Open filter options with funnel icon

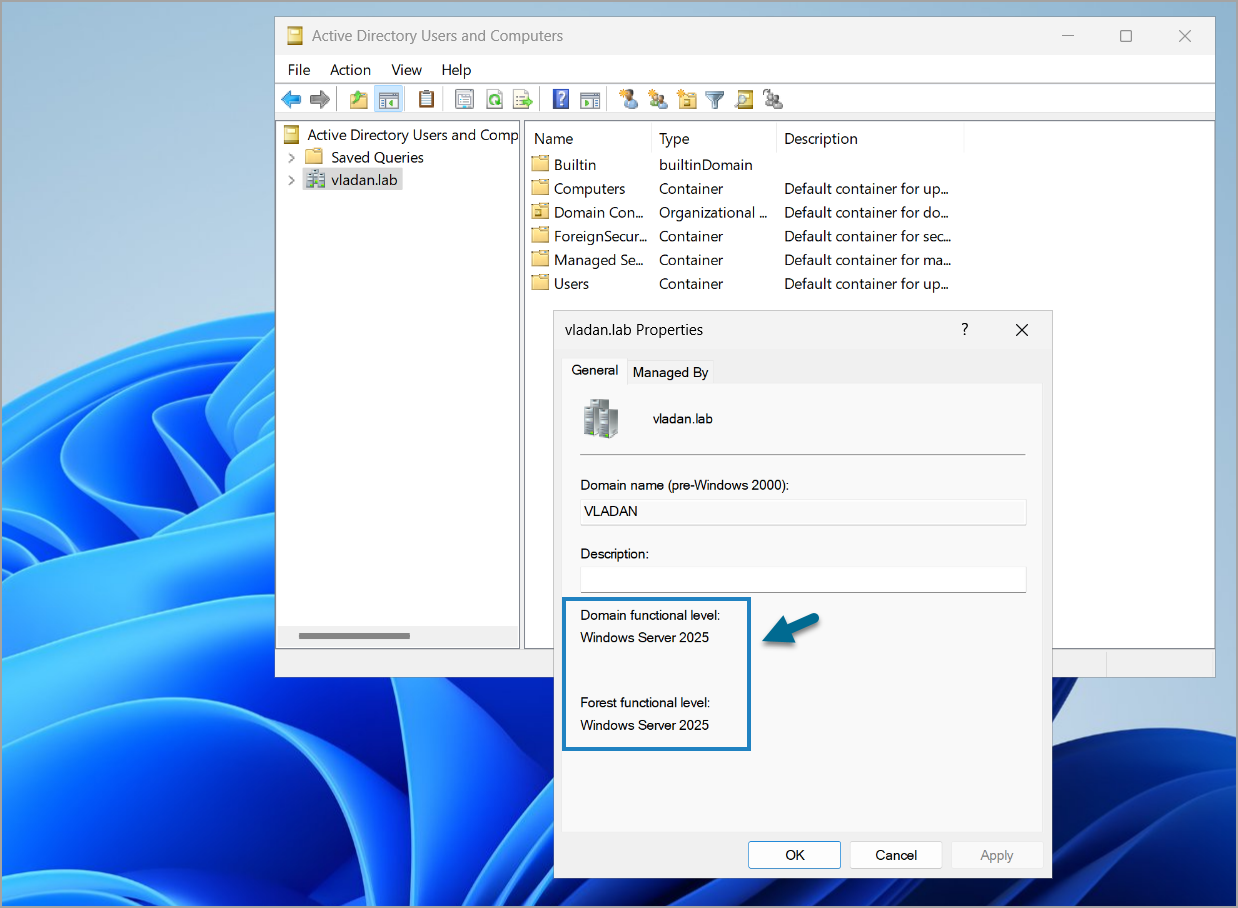pyautogui.click(x=714, y=99)
